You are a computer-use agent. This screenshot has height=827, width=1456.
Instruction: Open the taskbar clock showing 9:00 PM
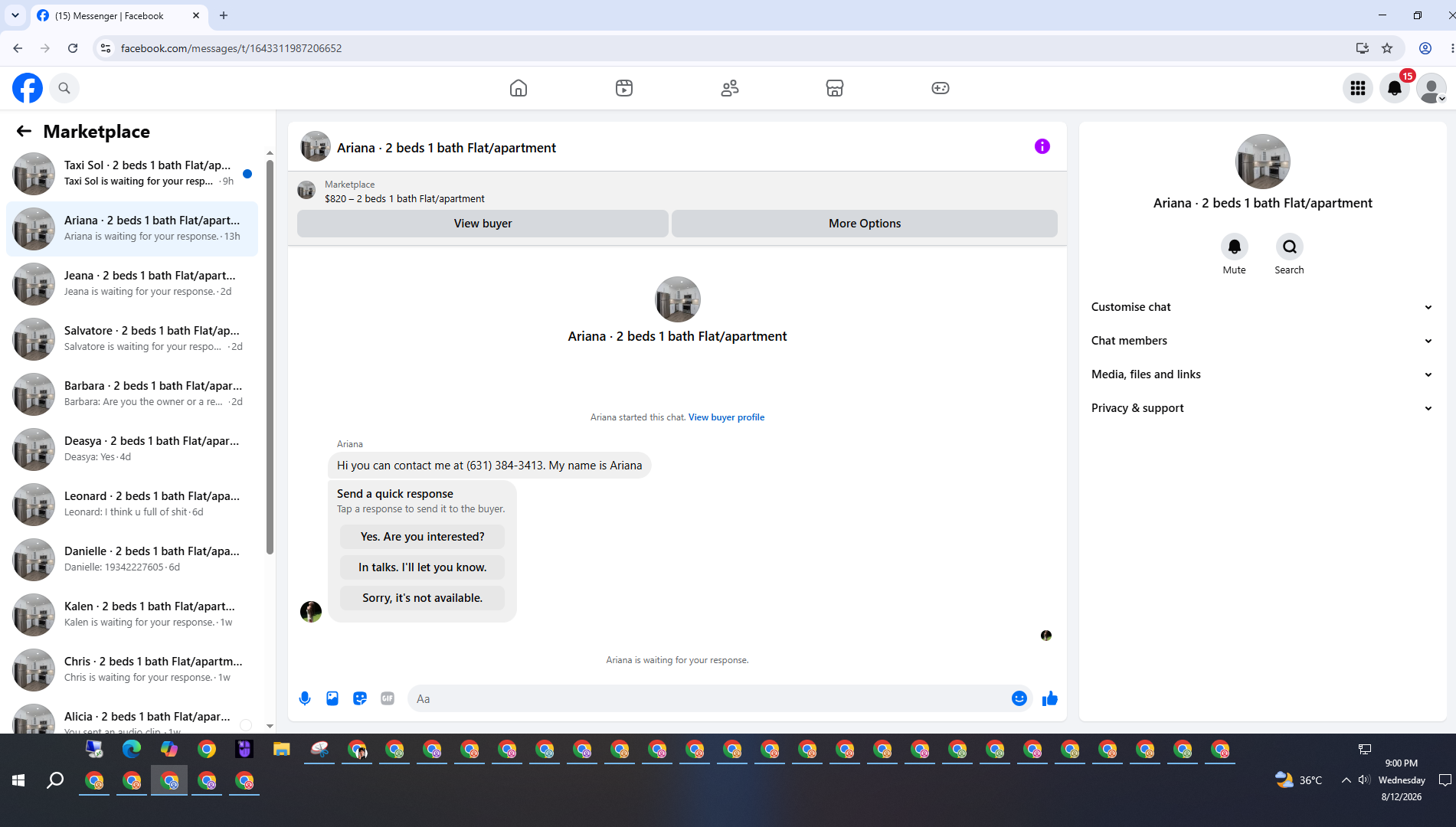pyautogui.click(x=1401, y=780)
